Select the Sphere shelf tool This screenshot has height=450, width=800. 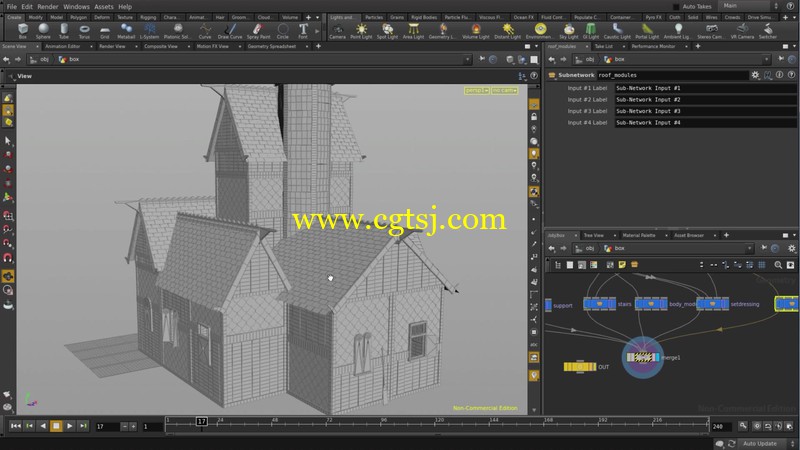click(43, 31)
